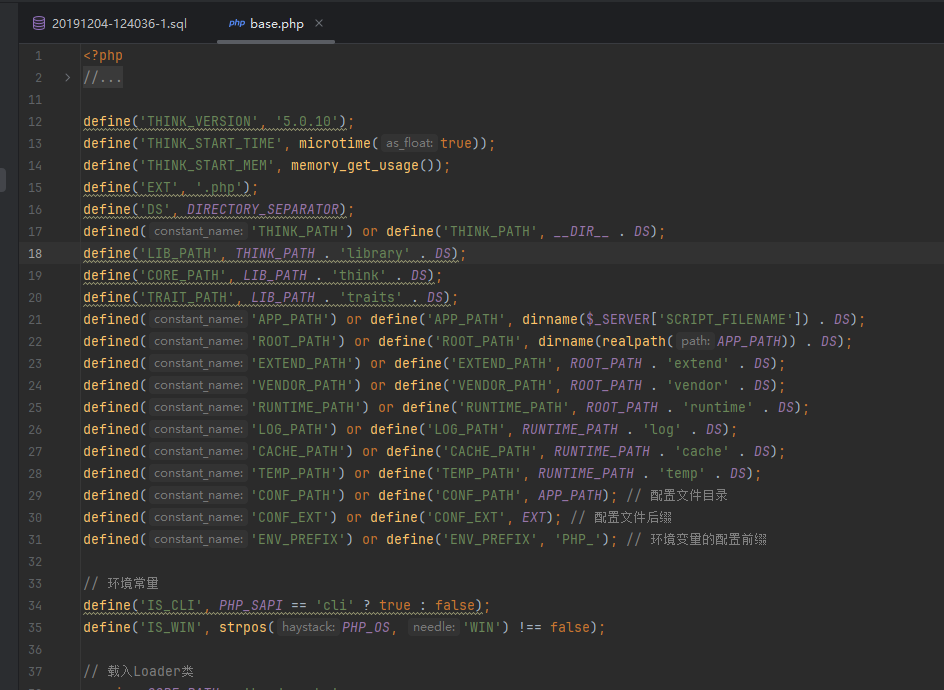This screenshot has height=690, width=944.
Task: Click the PHP file icon on base.php tab
Action: (236, 23)
